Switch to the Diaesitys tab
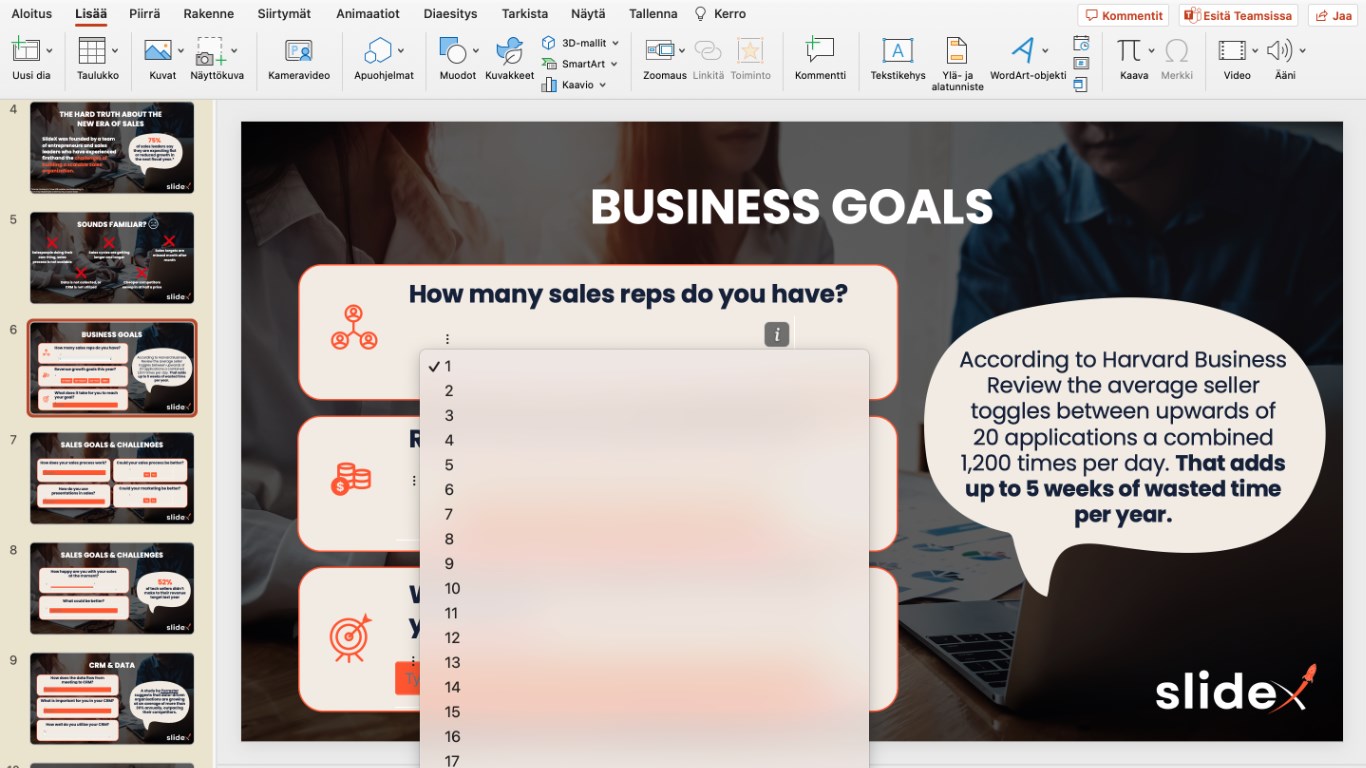The height and width of the screenshot is (768, 1366). [x=450, y=14]
